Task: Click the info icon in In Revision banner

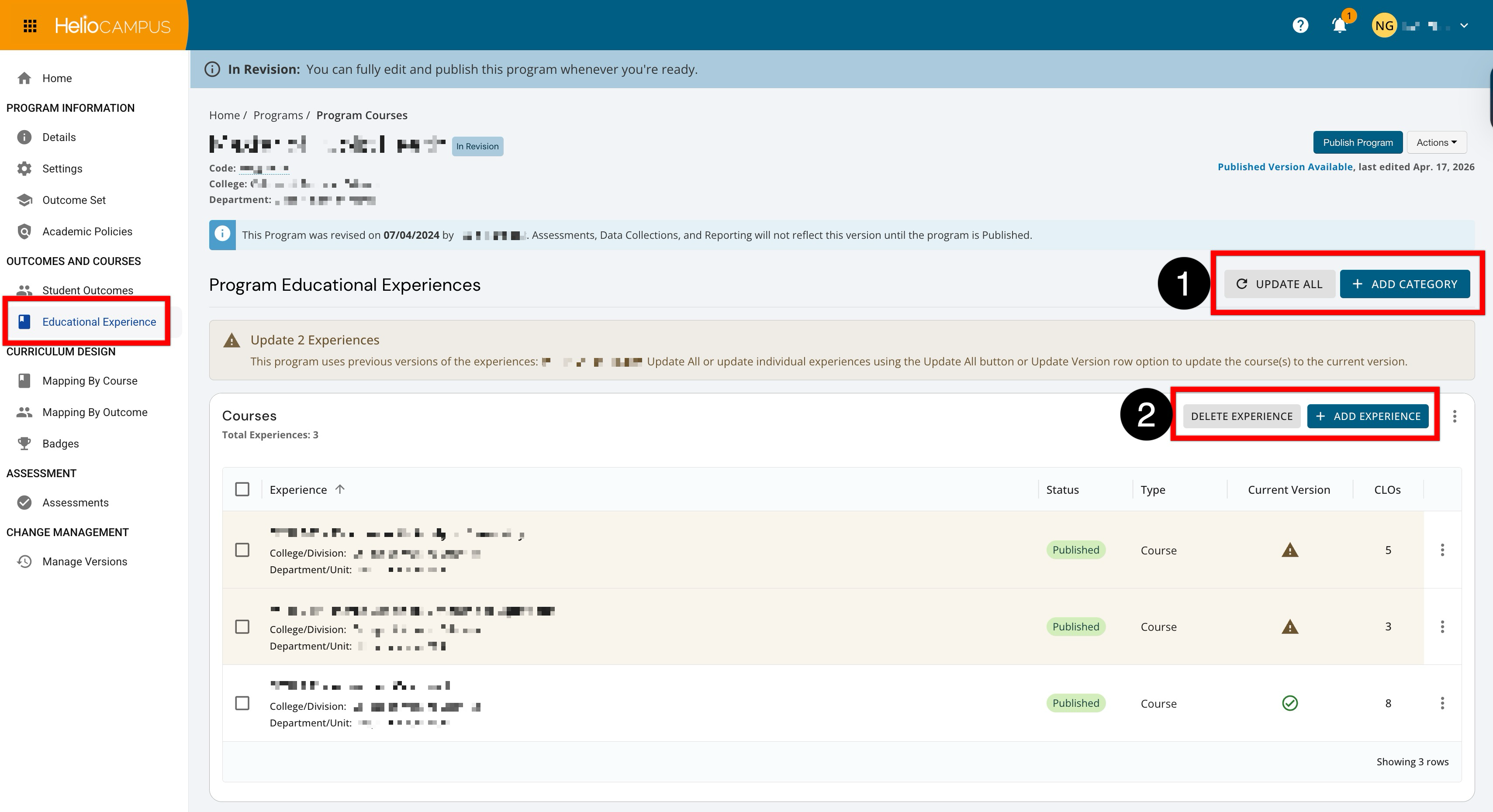Action: 212,69
